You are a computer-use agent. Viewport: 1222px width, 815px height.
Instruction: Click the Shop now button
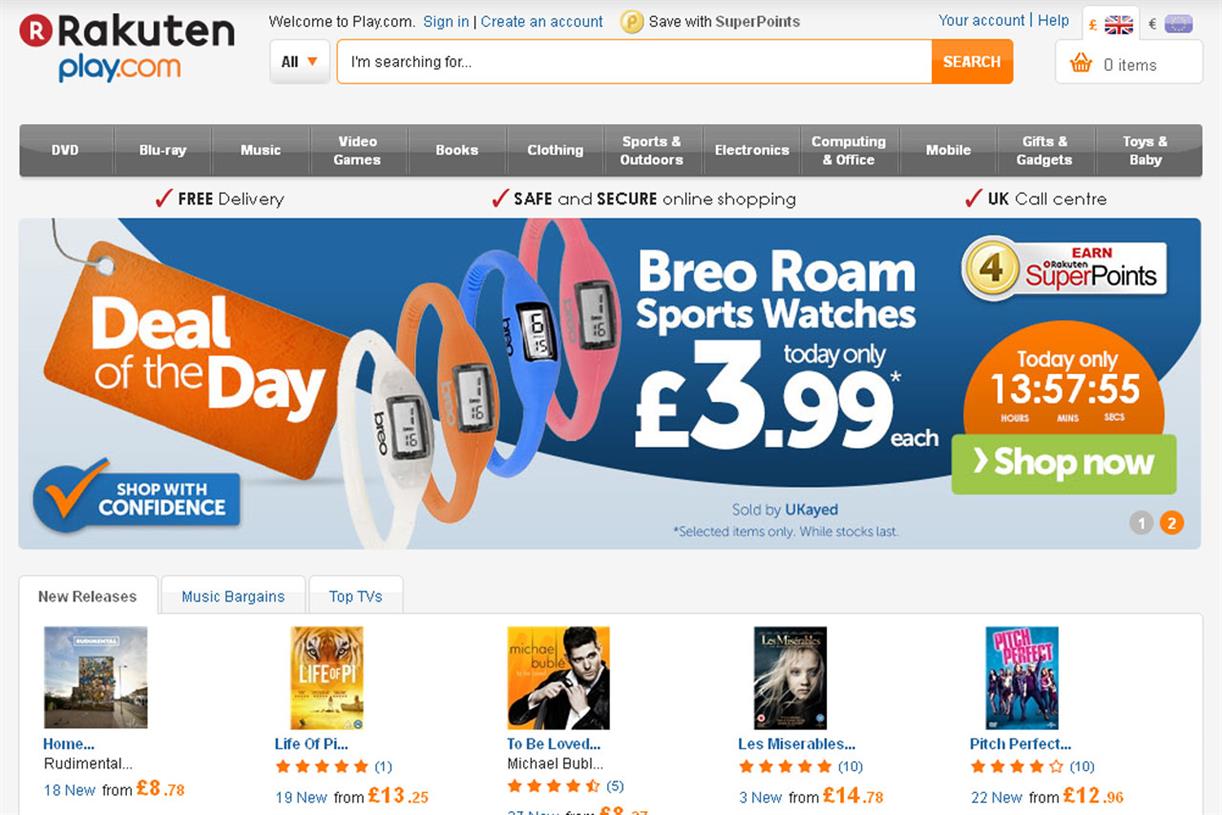pos(1063,463)
